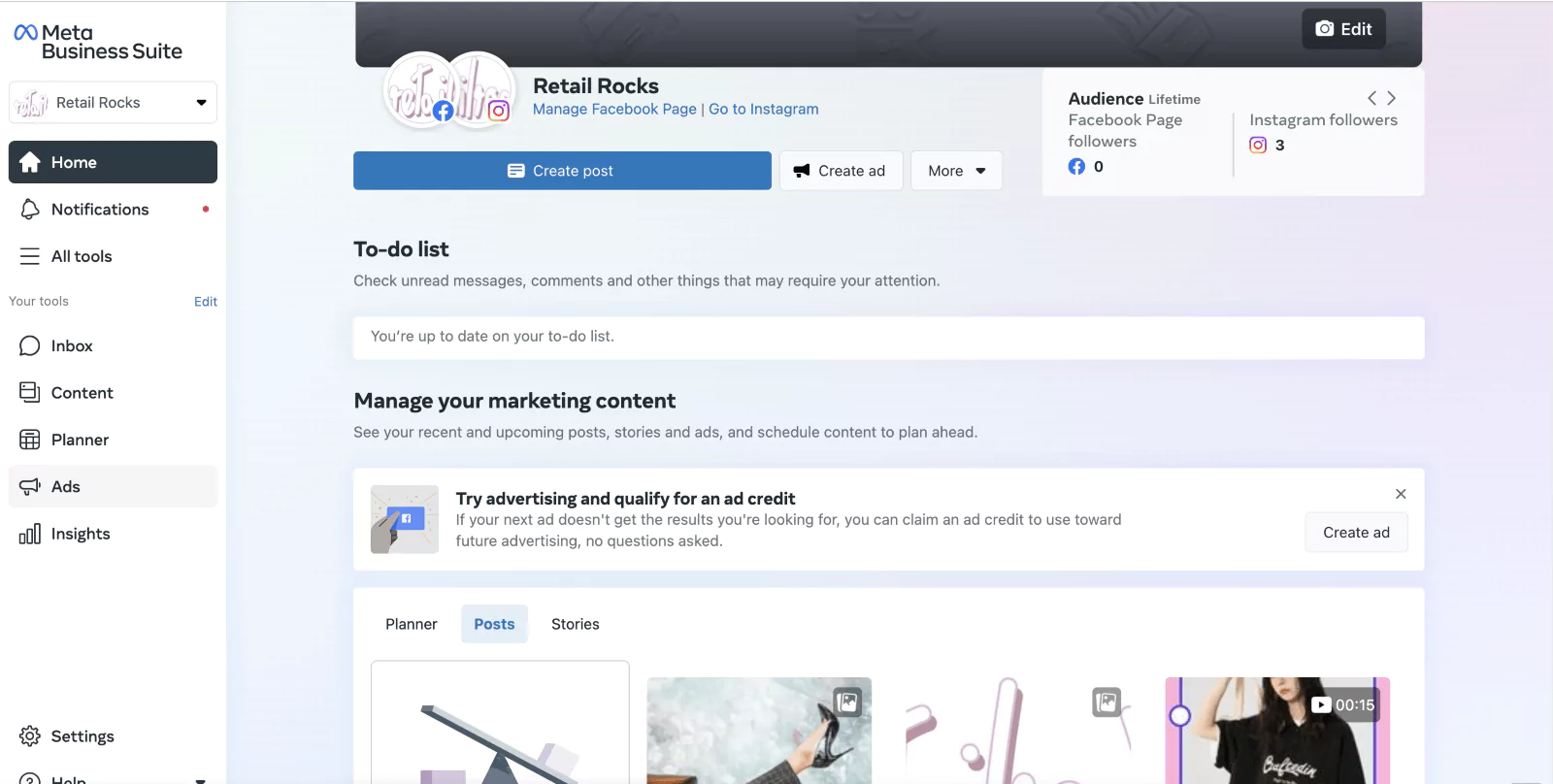Viewport: 1553px width, 784px height.
Task: Click the Settings gear icon
Action: coord(30,736)
